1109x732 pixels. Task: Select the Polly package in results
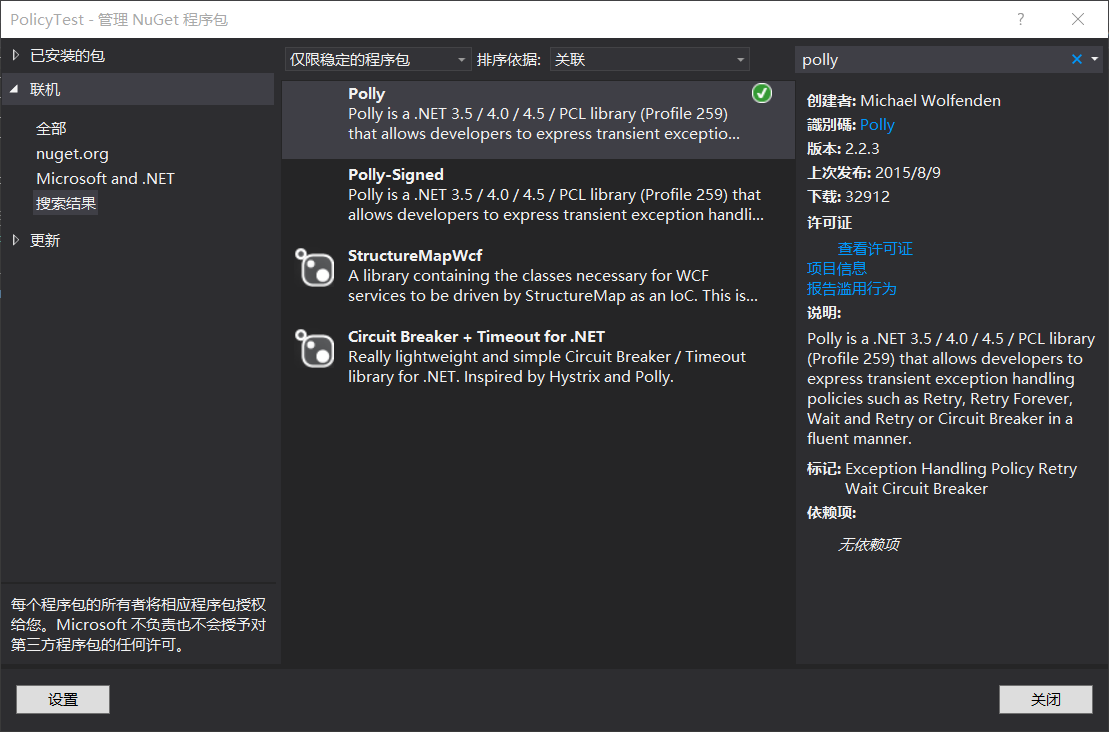click(x=538, y=118)
